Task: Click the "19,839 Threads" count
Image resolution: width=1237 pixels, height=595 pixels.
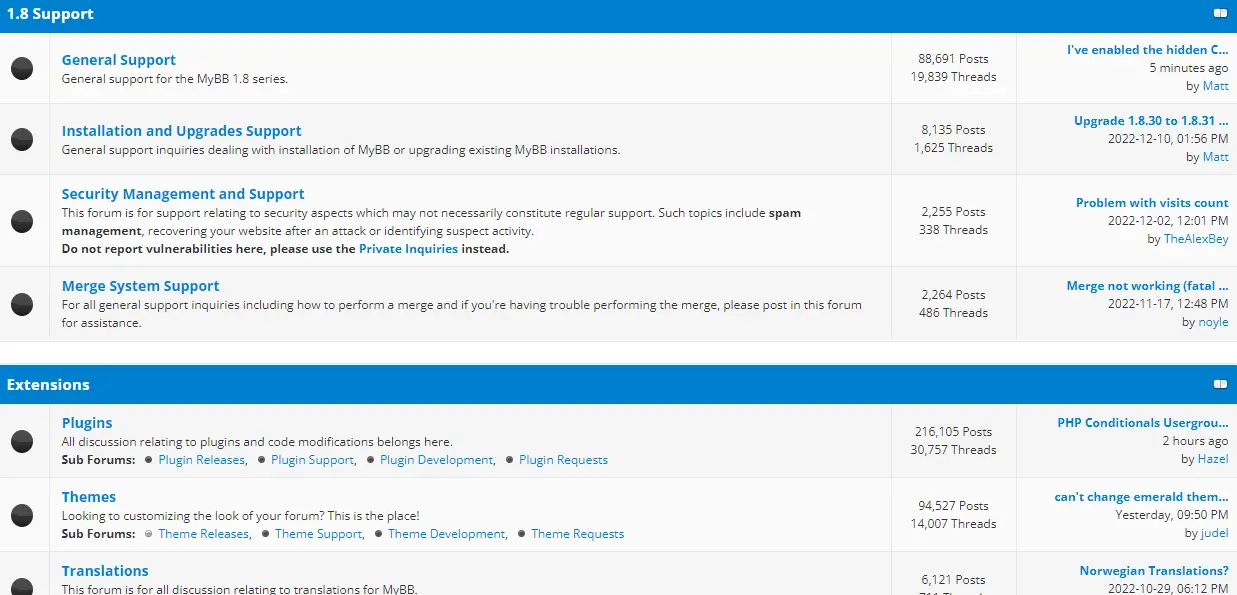Action: point(954,77)
